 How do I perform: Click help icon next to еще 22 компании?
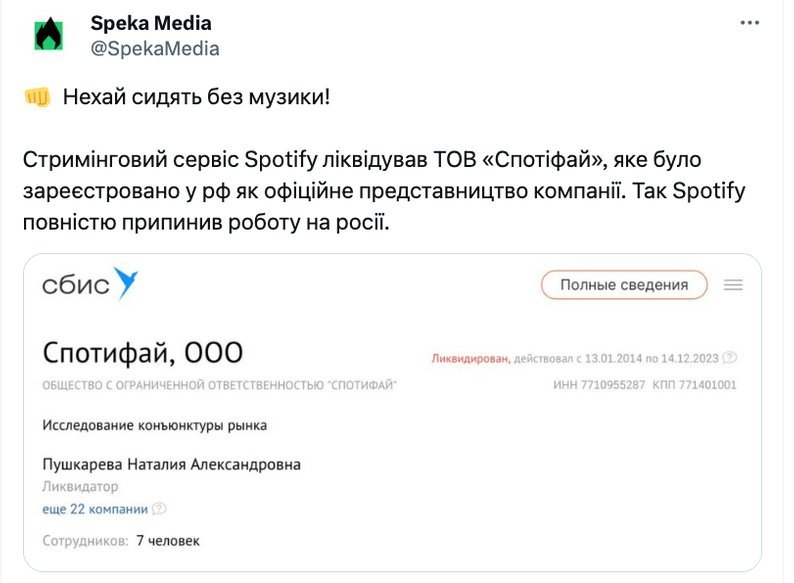[x=159, y=508]
